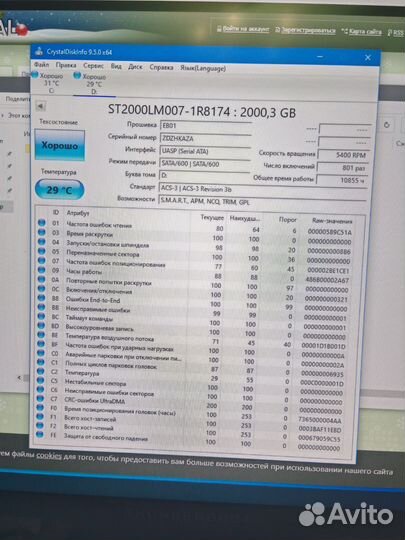The width and height of the screenshot is (405, 540).
Task: Click status icon for Ошибки End-to-End
Action: (41, 298)
